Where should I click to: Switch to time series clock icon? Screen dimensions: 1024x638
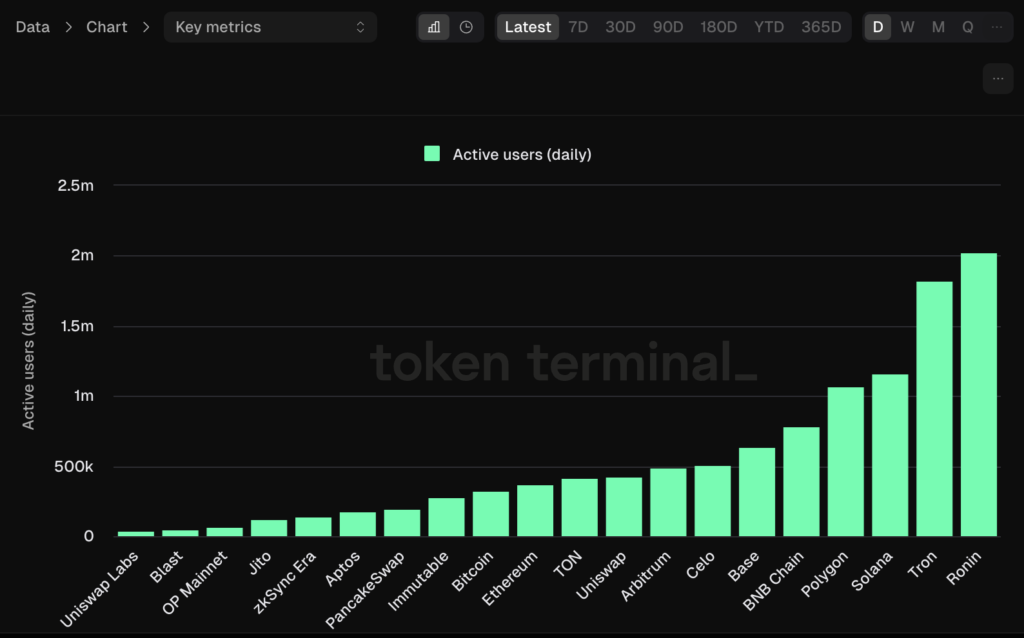(466, 27)
